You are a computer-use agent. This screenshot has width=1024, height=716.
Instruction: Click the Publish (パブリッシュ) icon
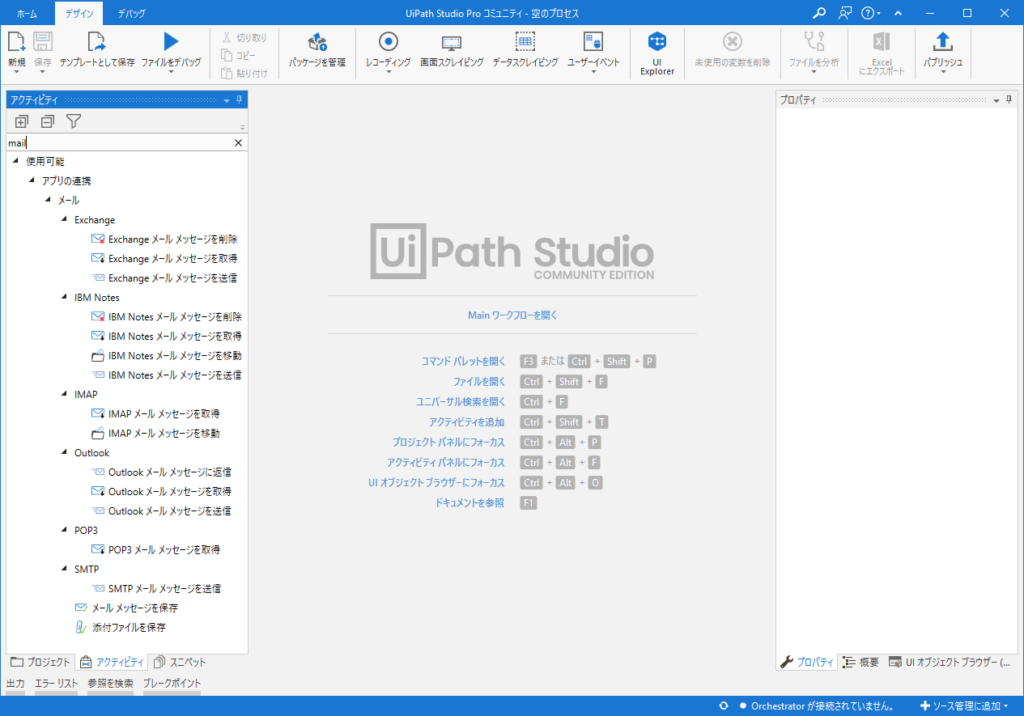click(x=942, y=42)
